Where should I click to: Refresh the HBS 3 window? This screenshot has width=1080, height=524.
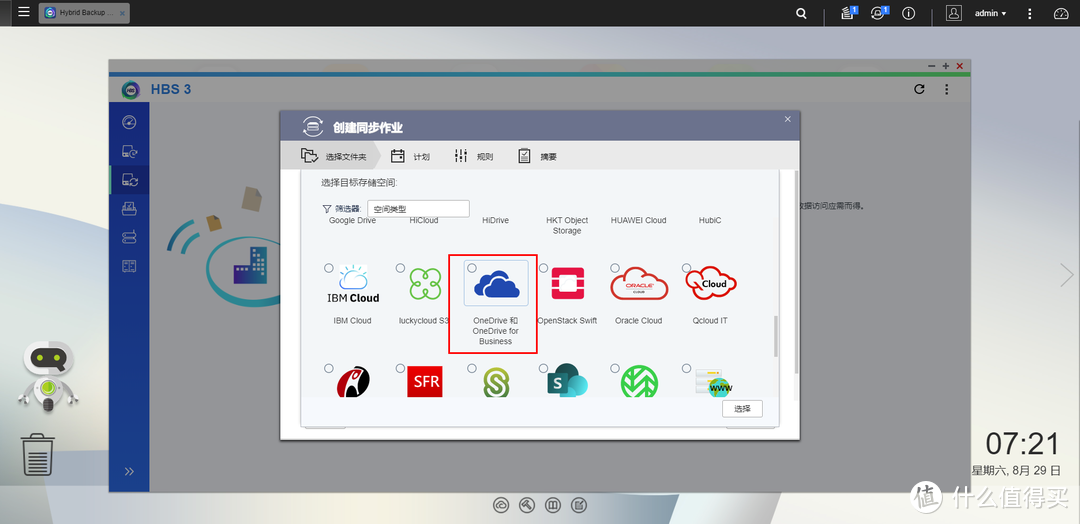point(919,89)
